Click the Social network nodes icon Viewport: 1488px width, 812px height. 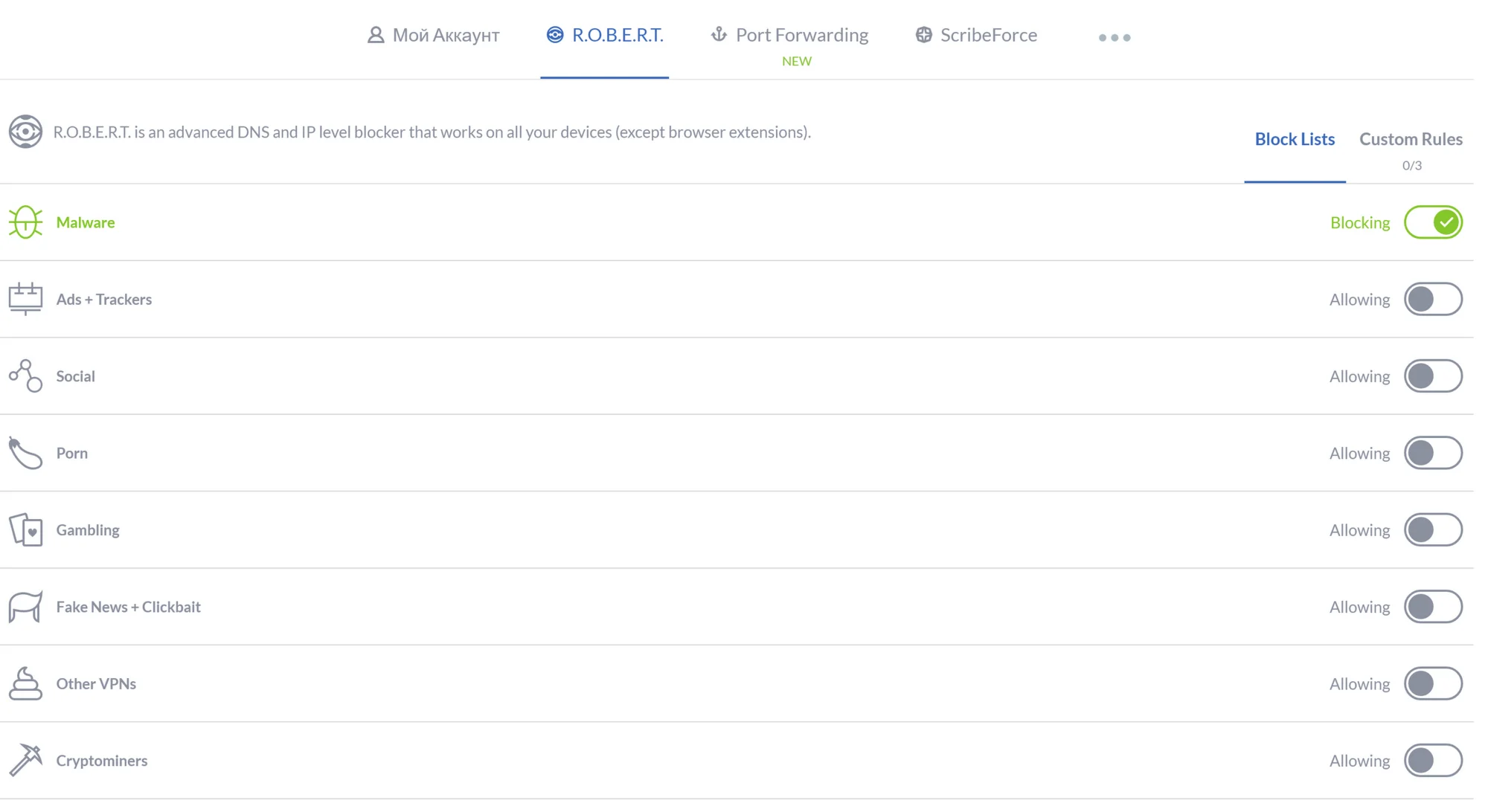[x=25, y=376]
